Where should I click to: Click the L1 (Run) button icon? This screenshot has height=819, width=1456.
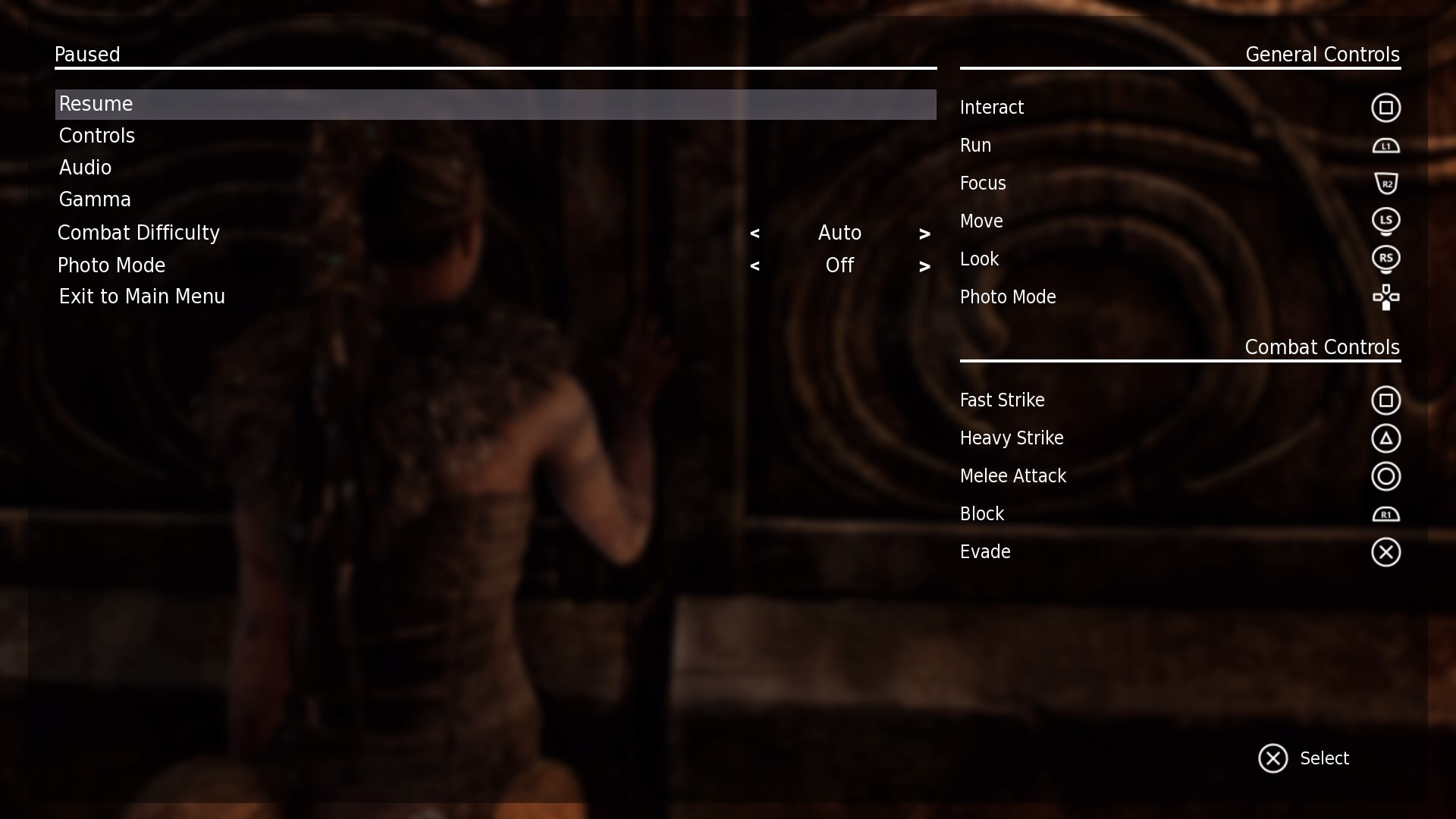click(x=1385, y=145)
